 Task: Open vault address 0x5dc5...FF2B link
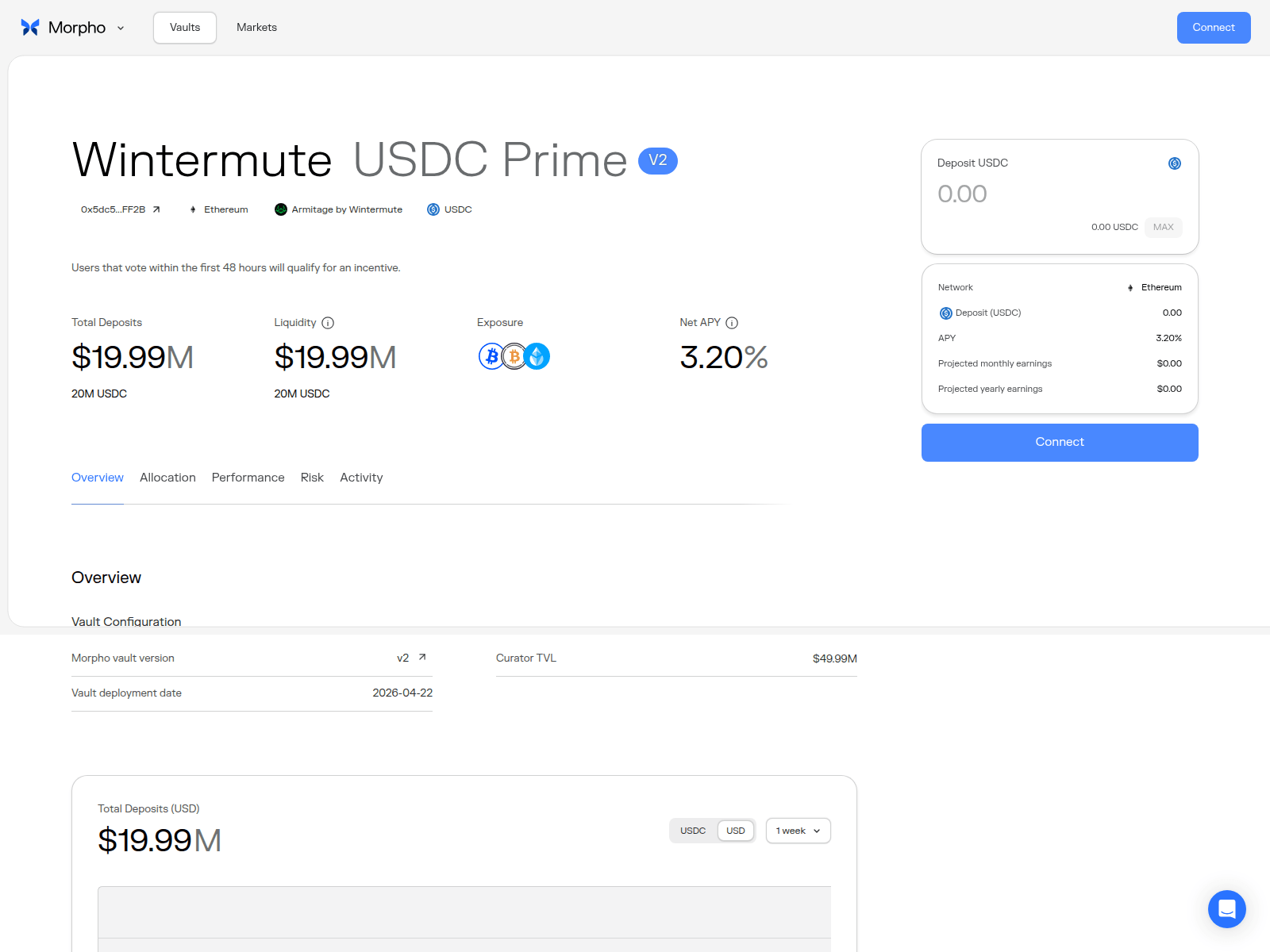point(113,209)
